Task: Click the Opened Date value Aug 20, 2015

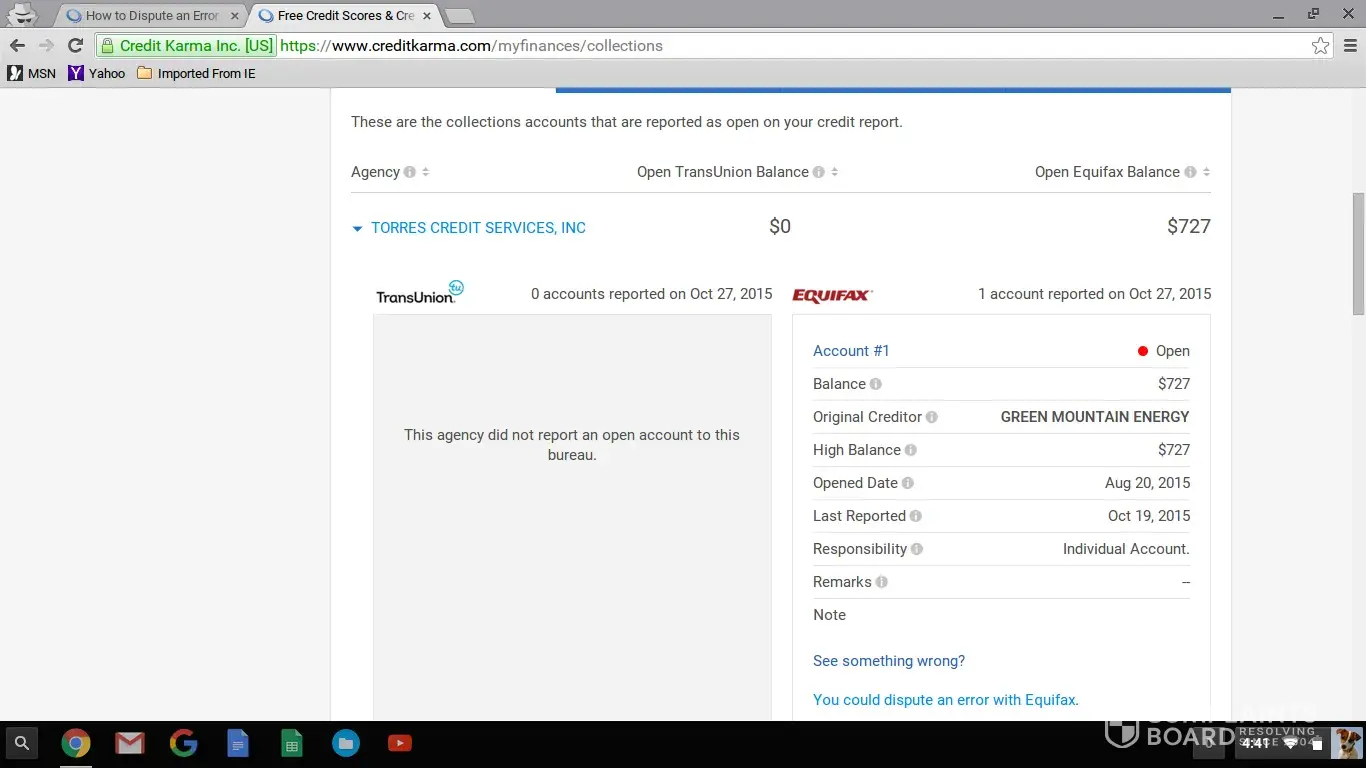Action: [x=1147, y=483]
